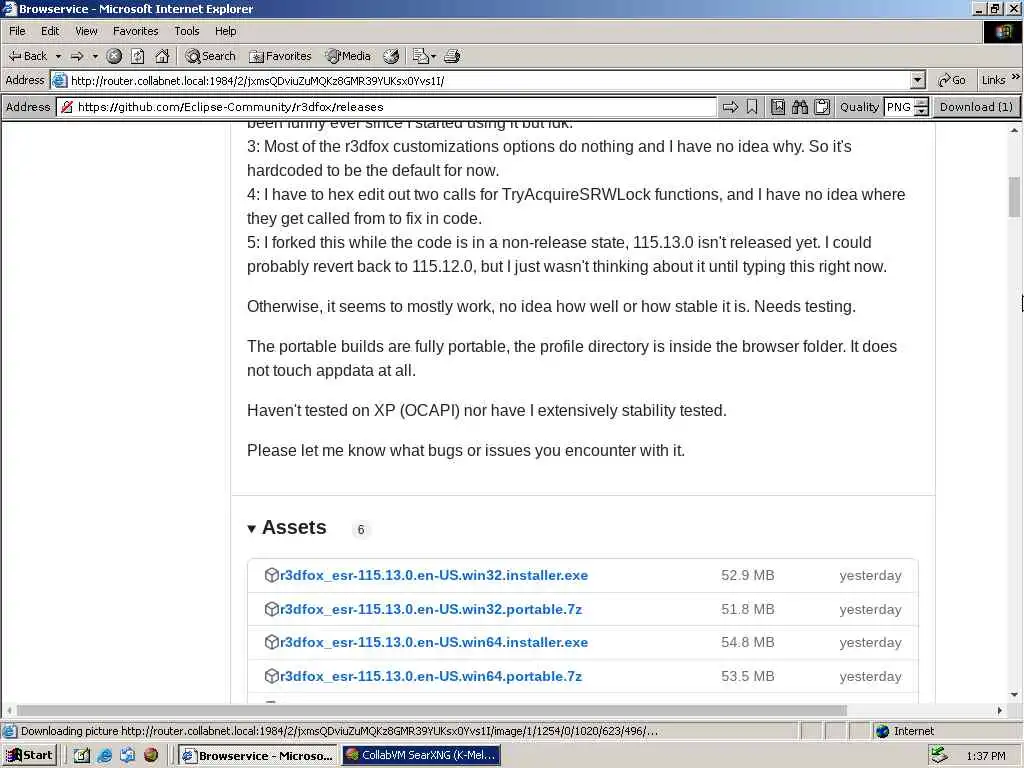Open the File menu
Screen dimensions: 1024x768
(17, 31)
